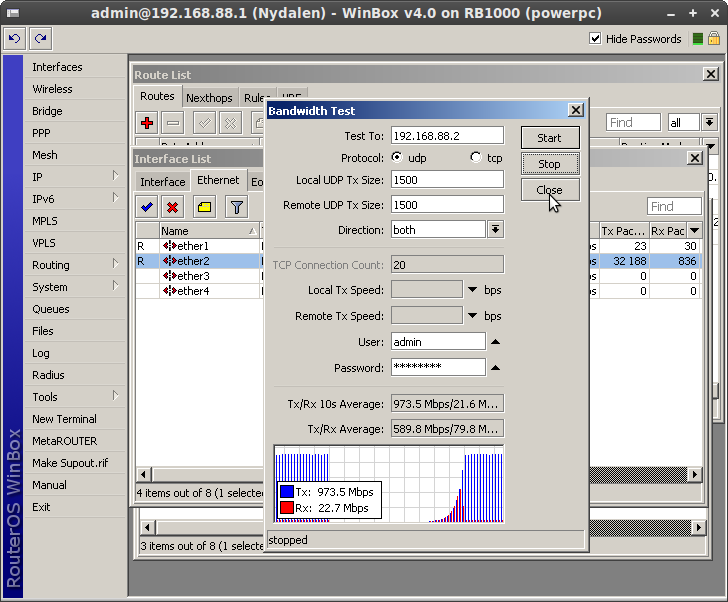Click the Test To address field

tap(447, 136)
